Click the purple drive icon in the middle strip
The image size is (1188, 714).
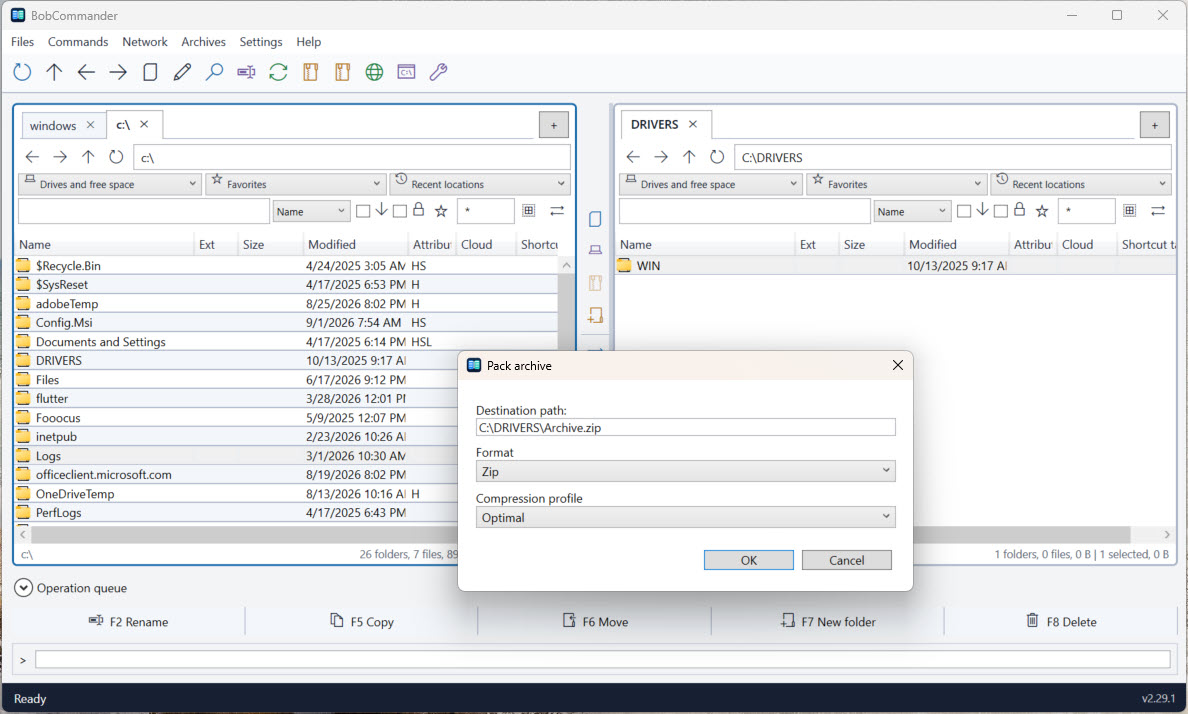(x=596, y=250)
